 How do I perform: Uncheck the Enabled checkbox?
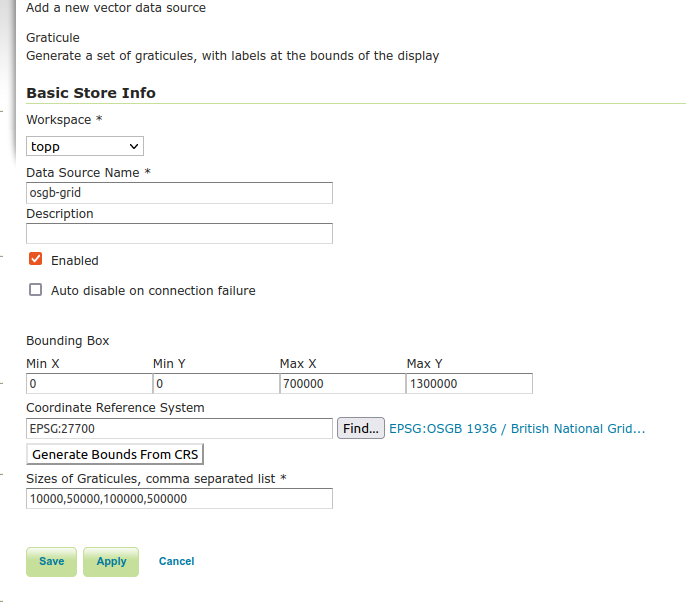click(36, 259)
